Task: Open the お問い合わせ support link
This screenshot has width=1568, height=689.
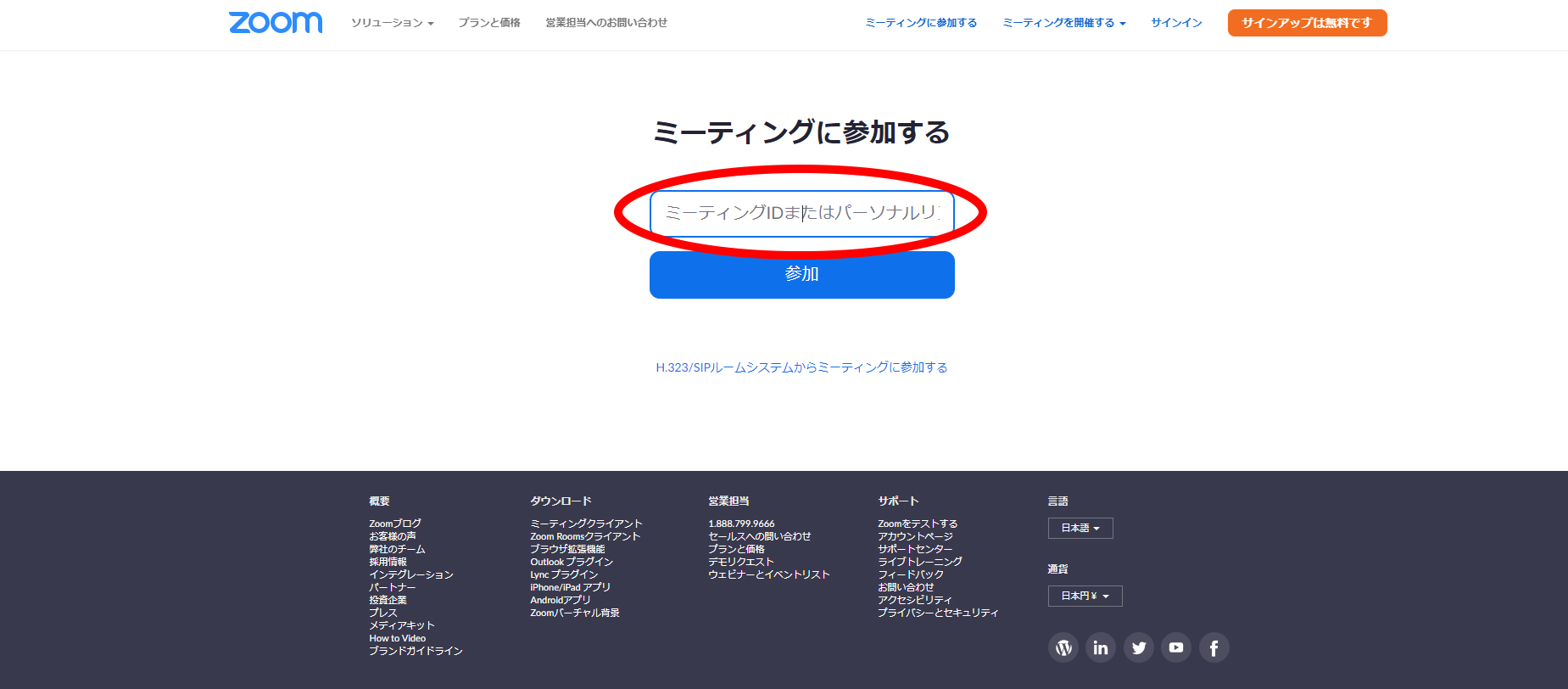Action: [906, 587]
